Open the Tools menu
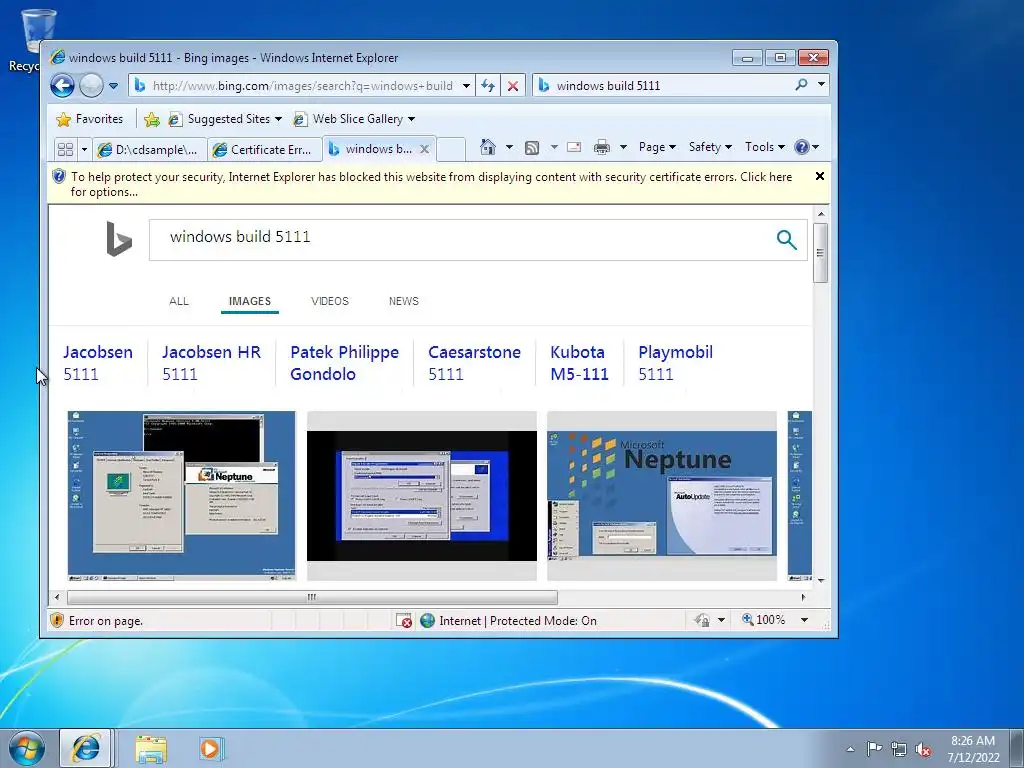This screenshot has height=768, width=1024. (764, 147)
